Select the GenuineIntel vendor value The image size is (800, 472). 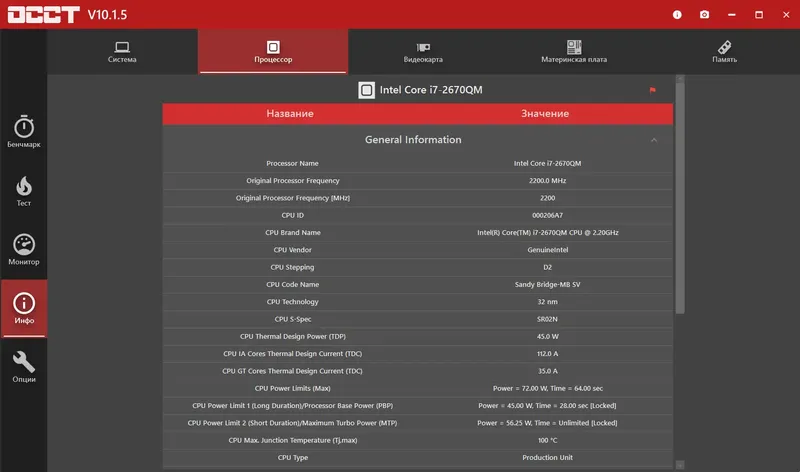547,250
